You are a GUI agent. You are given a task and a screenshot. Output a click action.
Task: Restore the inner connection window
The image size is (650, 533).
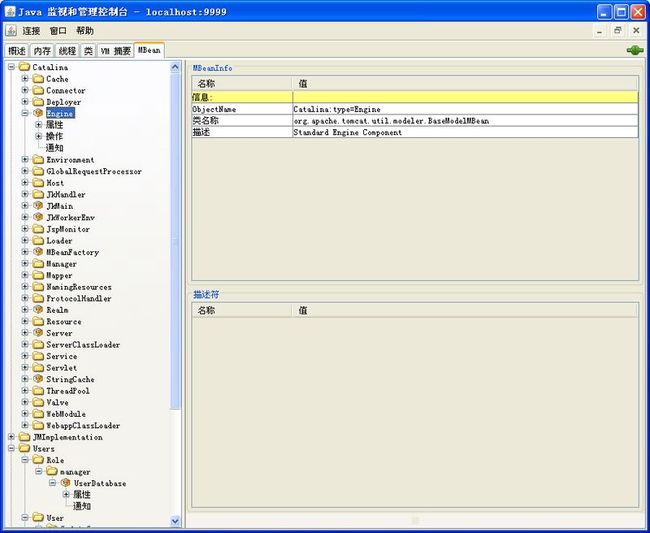click(x=618, y=31)
